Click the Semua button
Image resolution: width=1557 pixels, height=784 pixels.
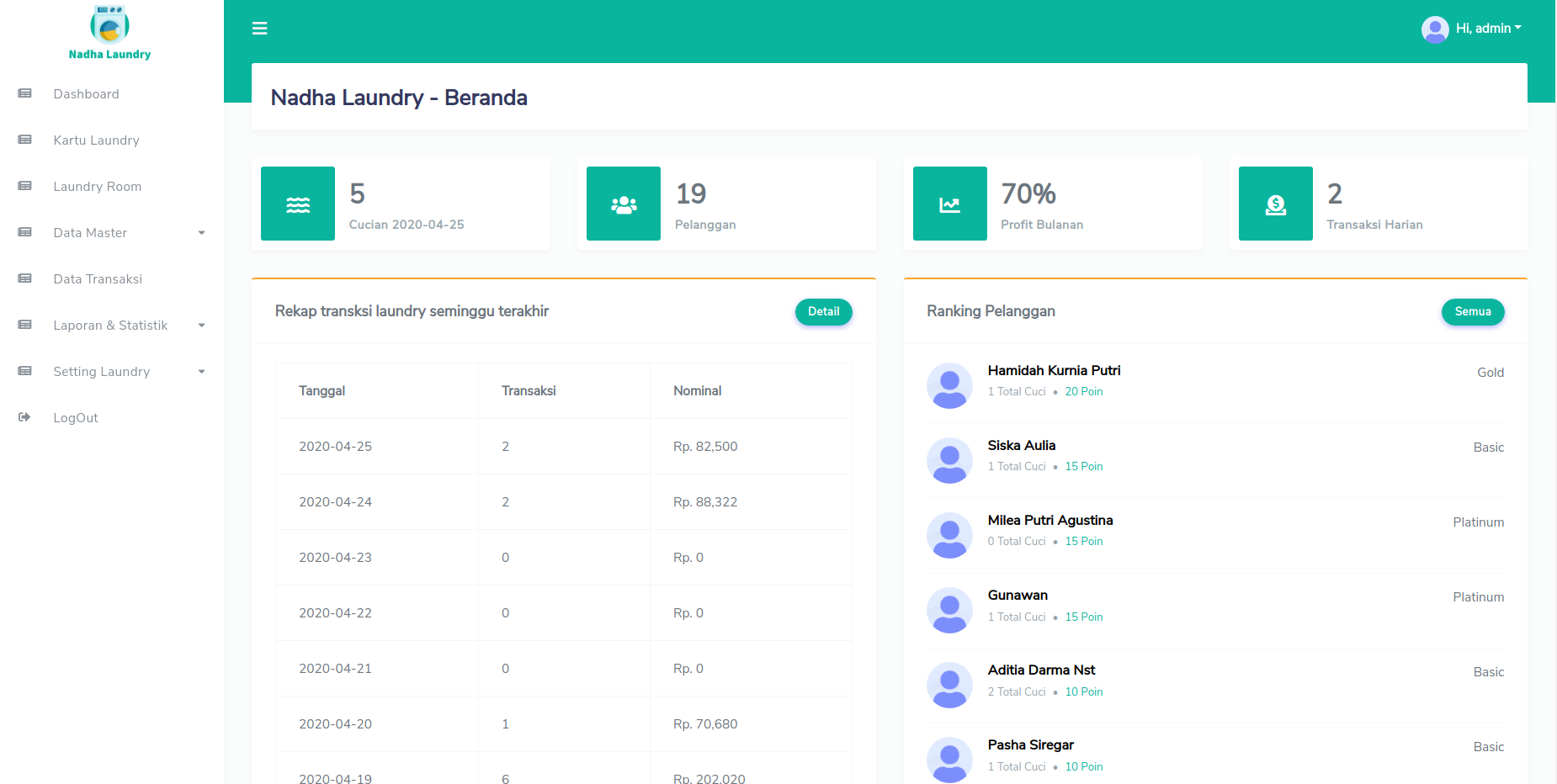point(1473,311)
